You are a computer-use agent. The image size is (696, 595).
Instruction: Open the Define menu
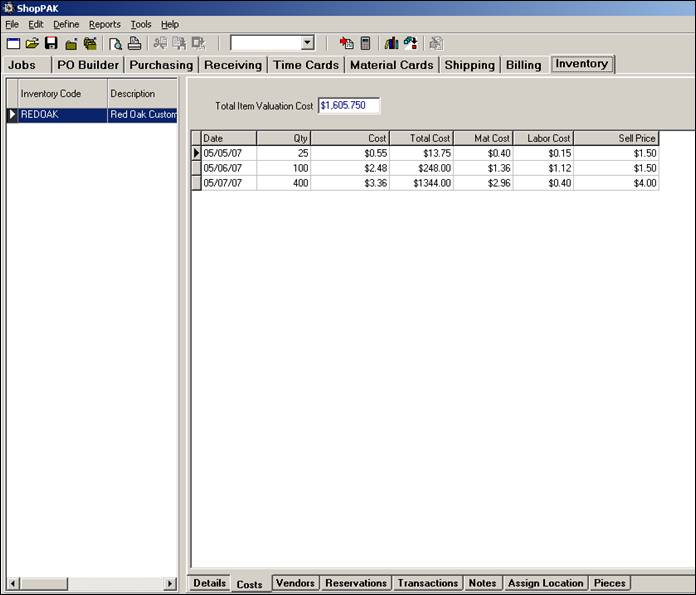point(66,24)
